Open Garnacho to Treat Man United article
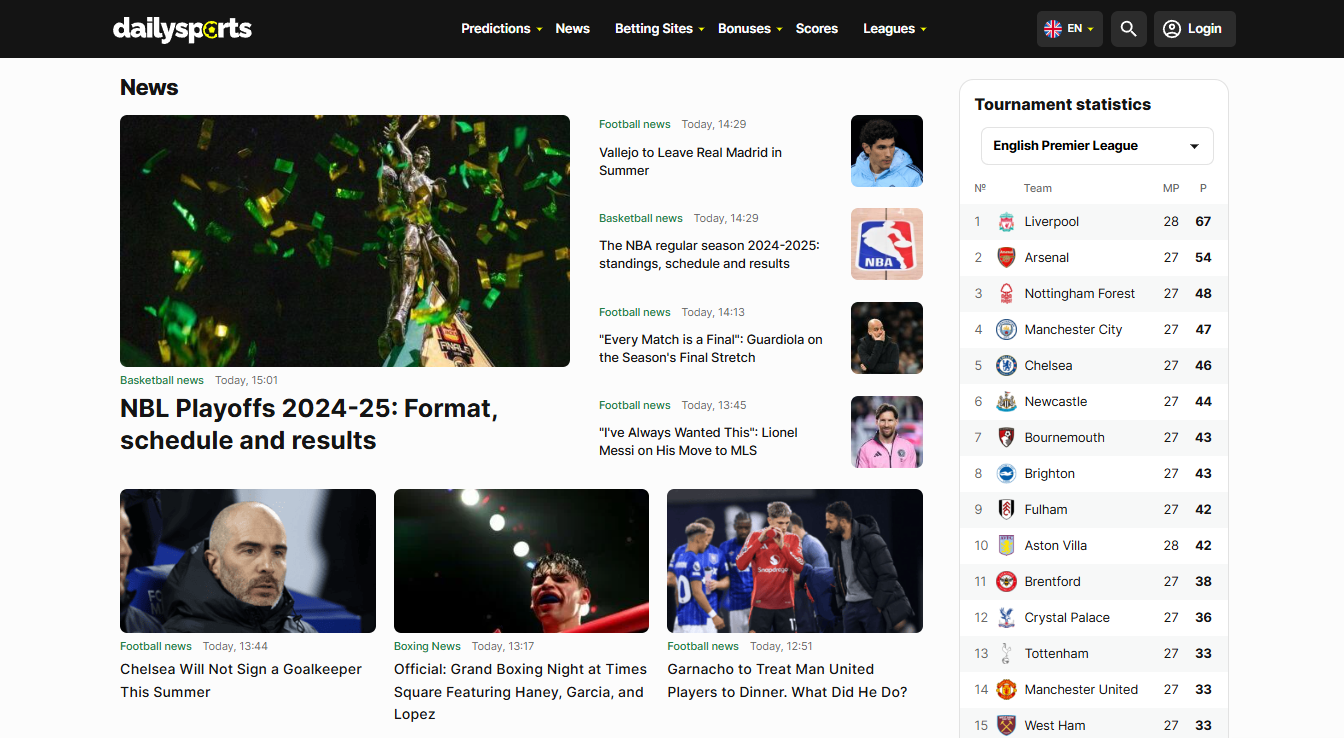Viewport: 1344px width, 738px height. coord(787,681)
